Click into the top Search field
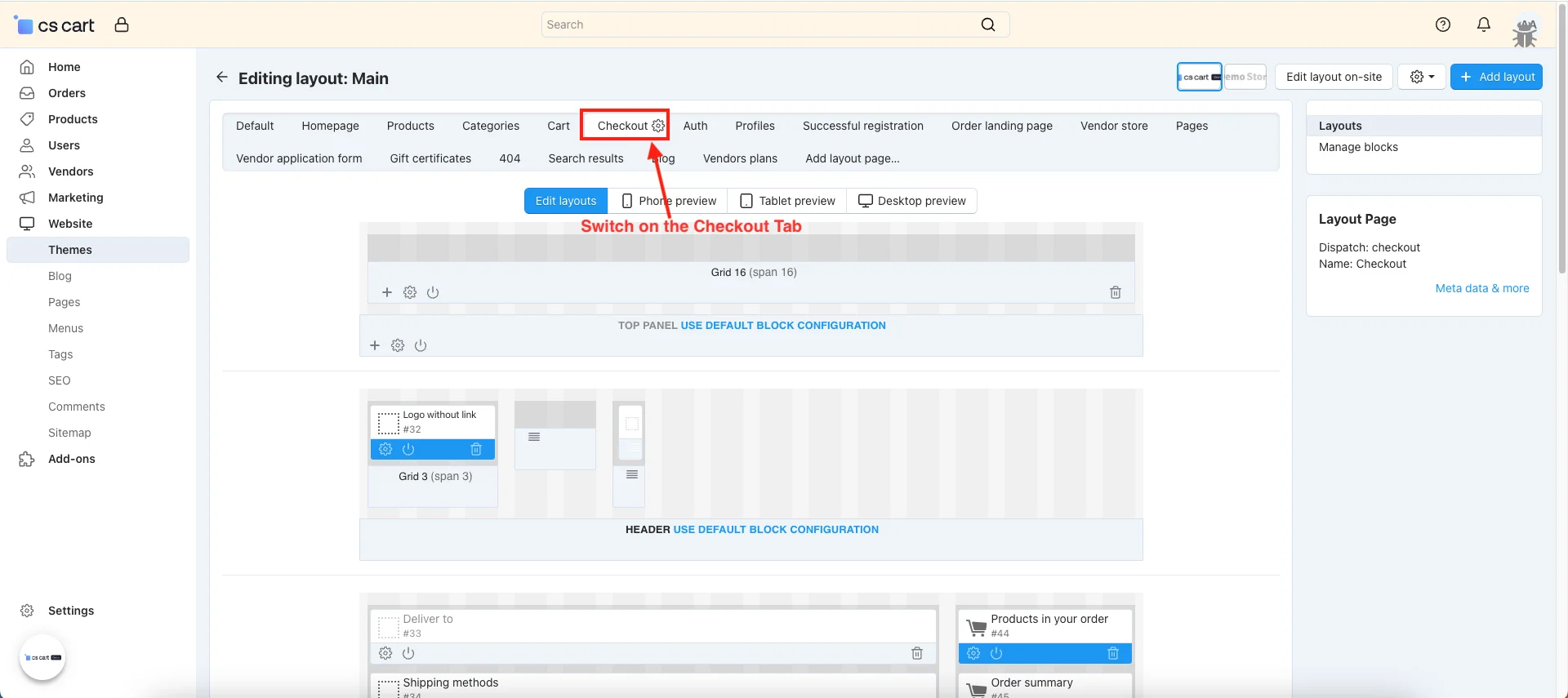The width and height of the screenshot is (1568, 698). point(759,24)
